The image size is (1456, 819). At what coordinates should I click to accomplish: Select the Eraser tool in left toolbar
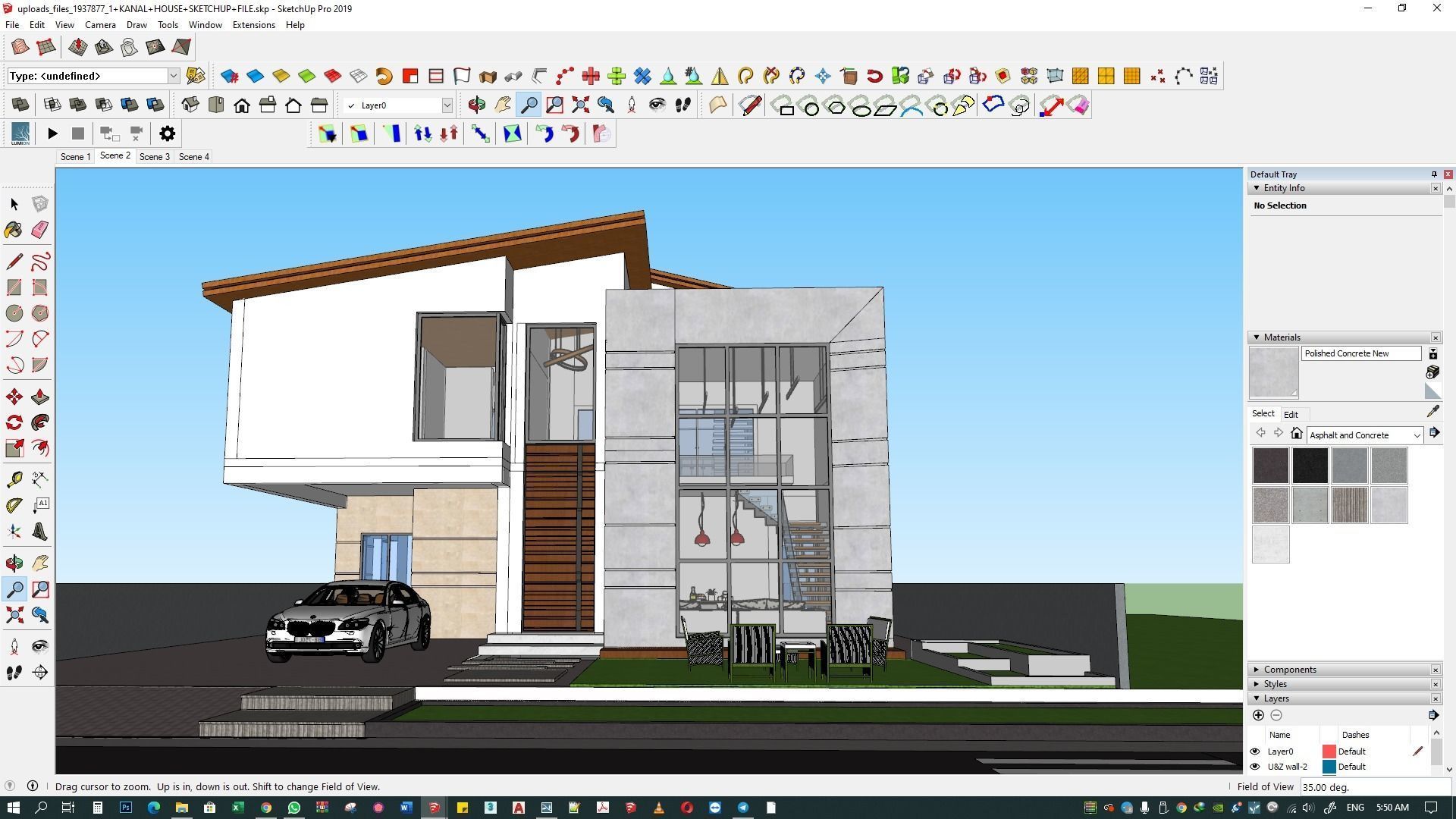coord(40,230)
